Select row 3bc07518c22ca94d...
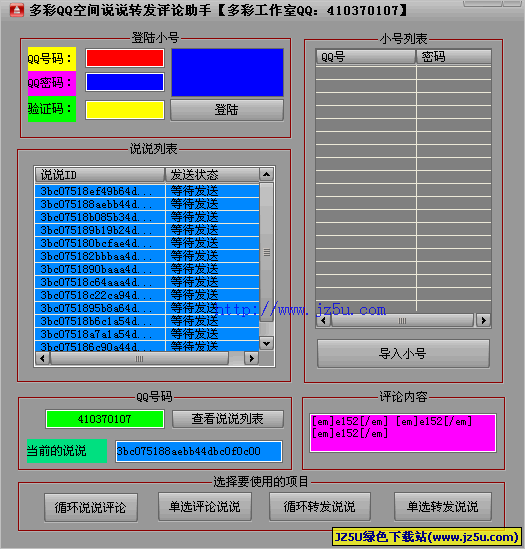Viewport: 525px width, 549px height. pos(147,295)
